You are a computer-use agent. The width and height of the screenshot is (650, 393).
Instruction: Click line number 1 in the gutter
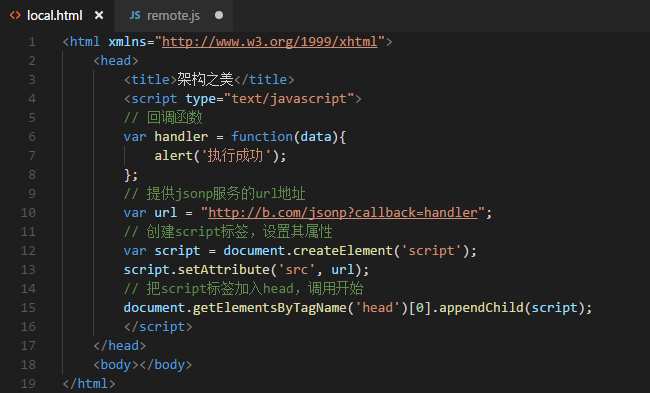pyautogui.click(x=32, y=42)
